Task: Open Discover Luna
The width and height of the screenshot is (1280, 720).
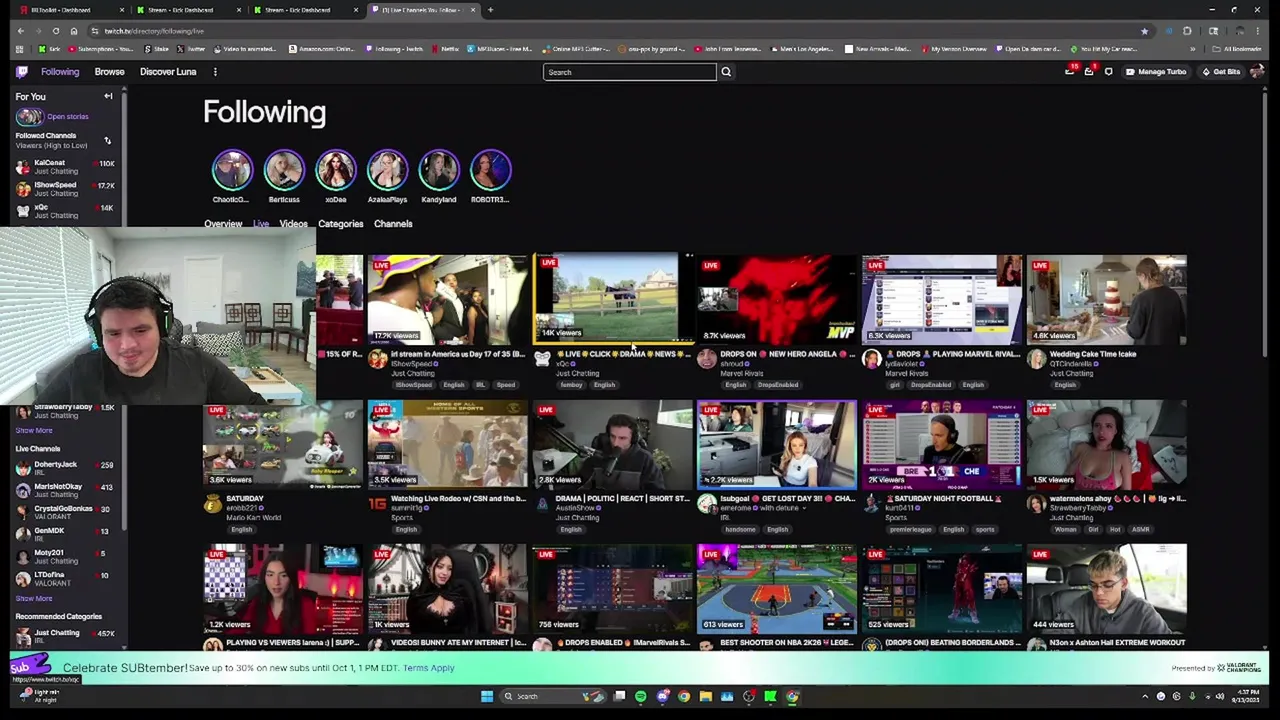Action: coord(168,72)
